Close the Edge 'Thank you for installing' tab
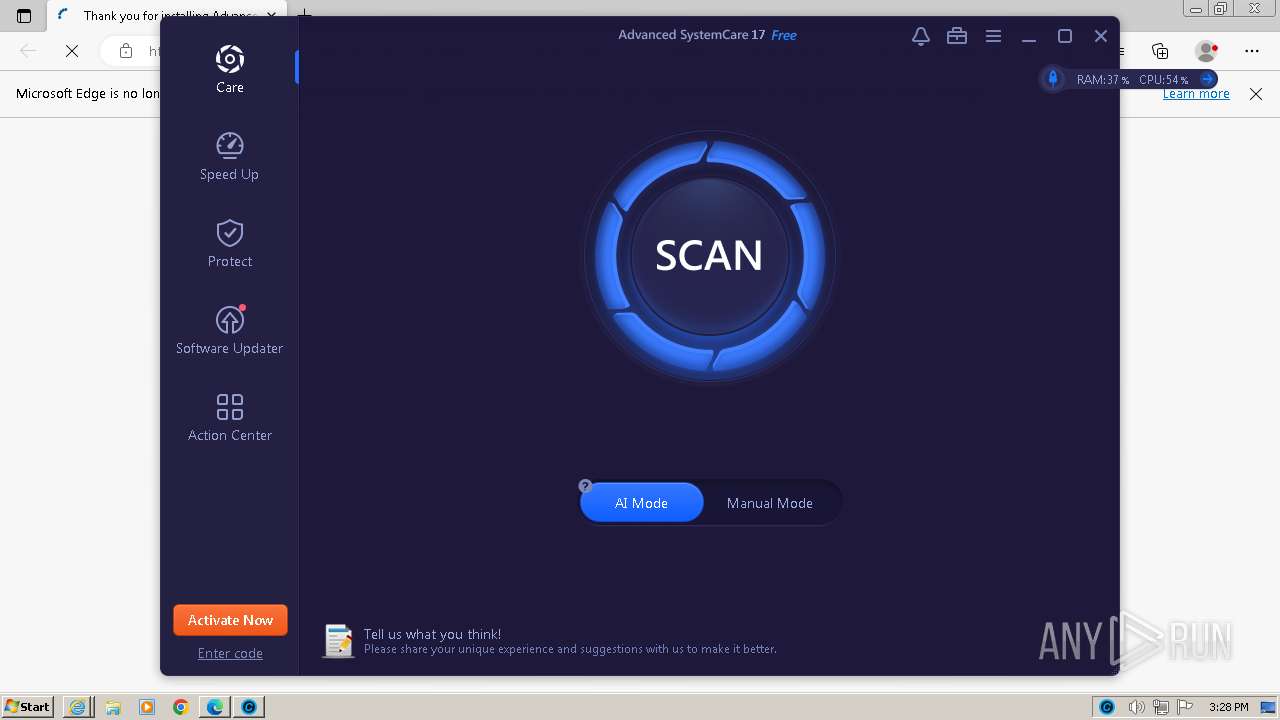1280x720 pixels. 271,15
